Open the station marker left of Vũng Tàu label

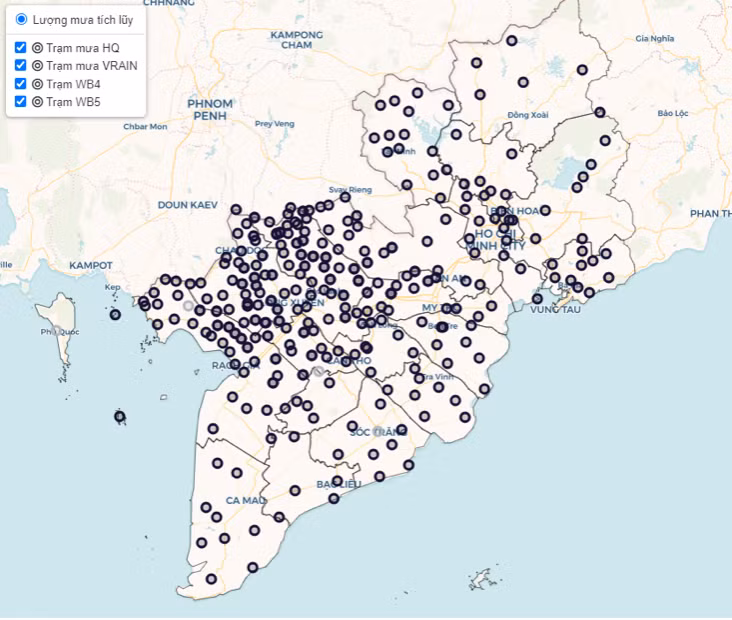537,298
